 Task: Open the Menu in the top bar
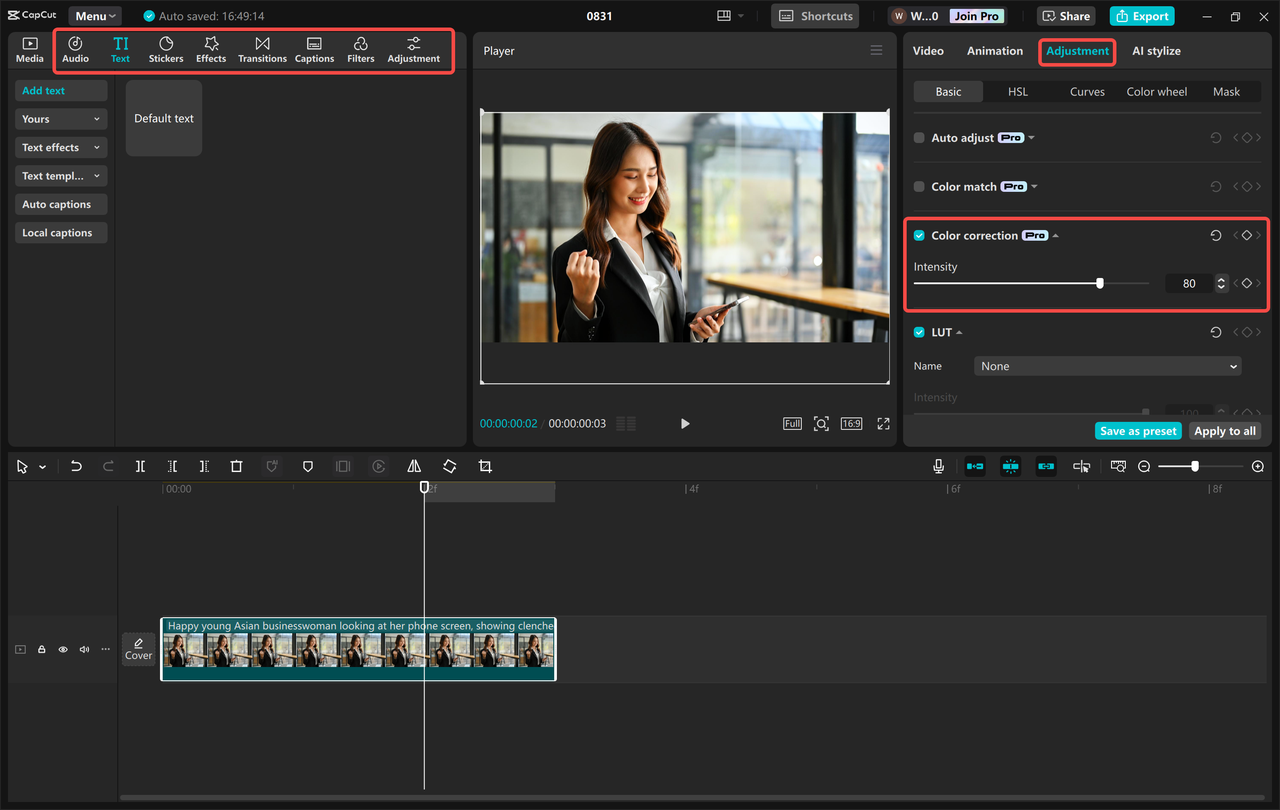[94, 15]
